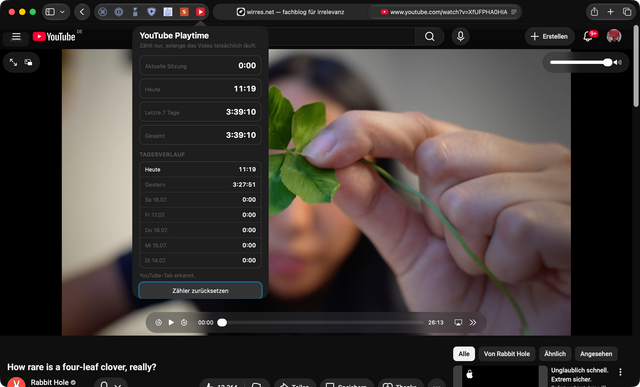The height and width of the screenshot is (387, 640).
Task: Click the Heute 11:19 summary card
Action: (200, 89)
